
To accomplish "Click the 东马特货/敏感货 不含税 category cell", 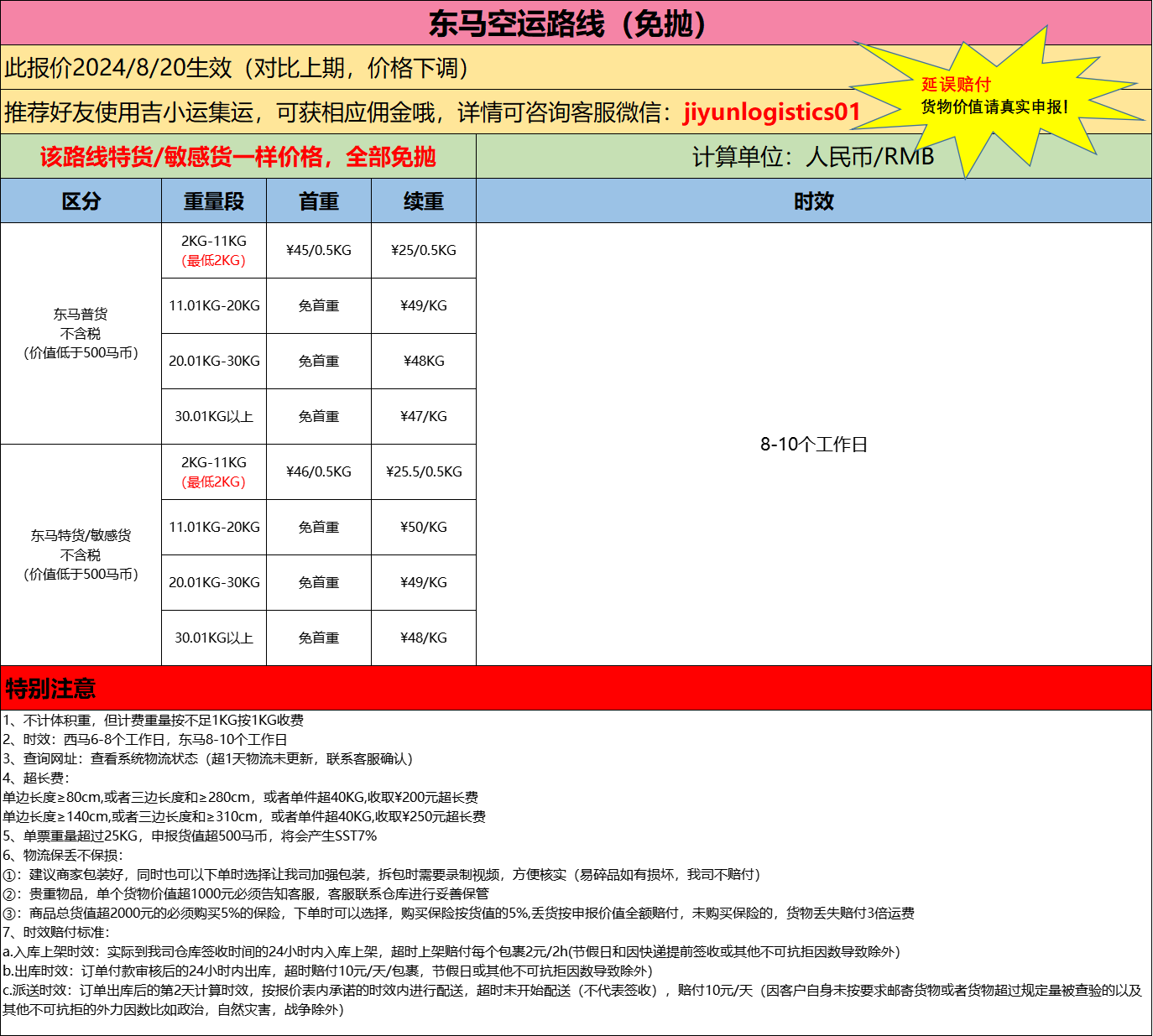I will pyautogui.click(x=81, y=555).
